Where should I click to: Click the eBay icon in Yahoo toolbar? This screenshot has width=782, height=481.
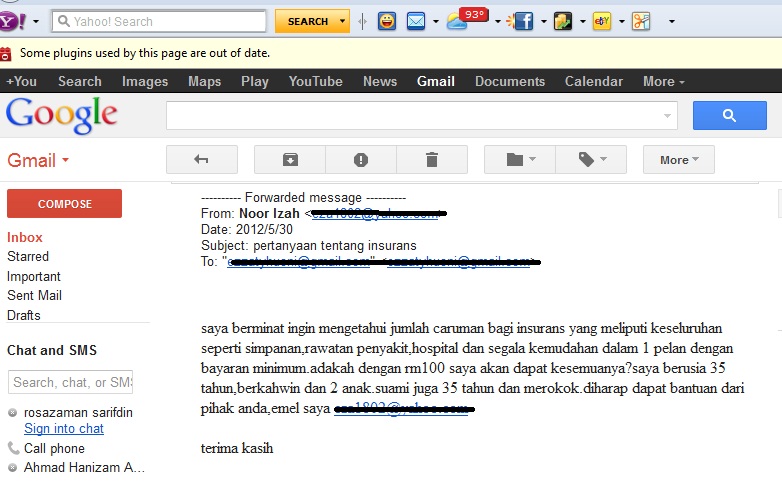point(602,21)
